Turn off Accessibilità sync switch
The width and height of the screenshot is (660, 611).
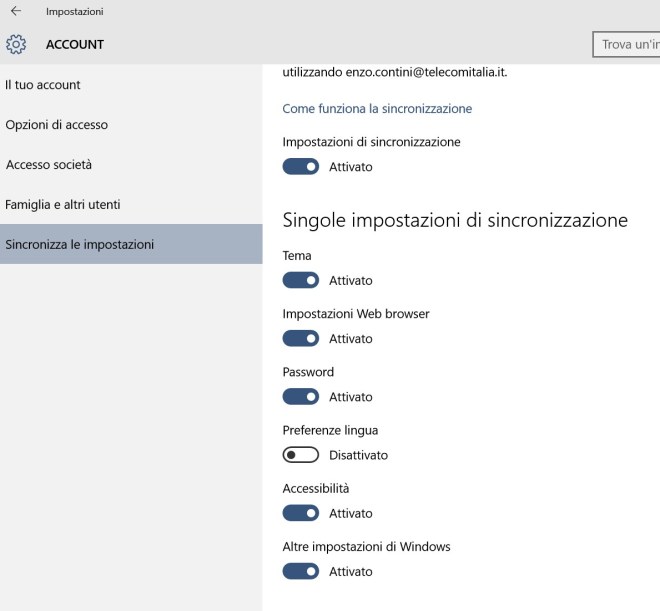click(x=301, y=513)
